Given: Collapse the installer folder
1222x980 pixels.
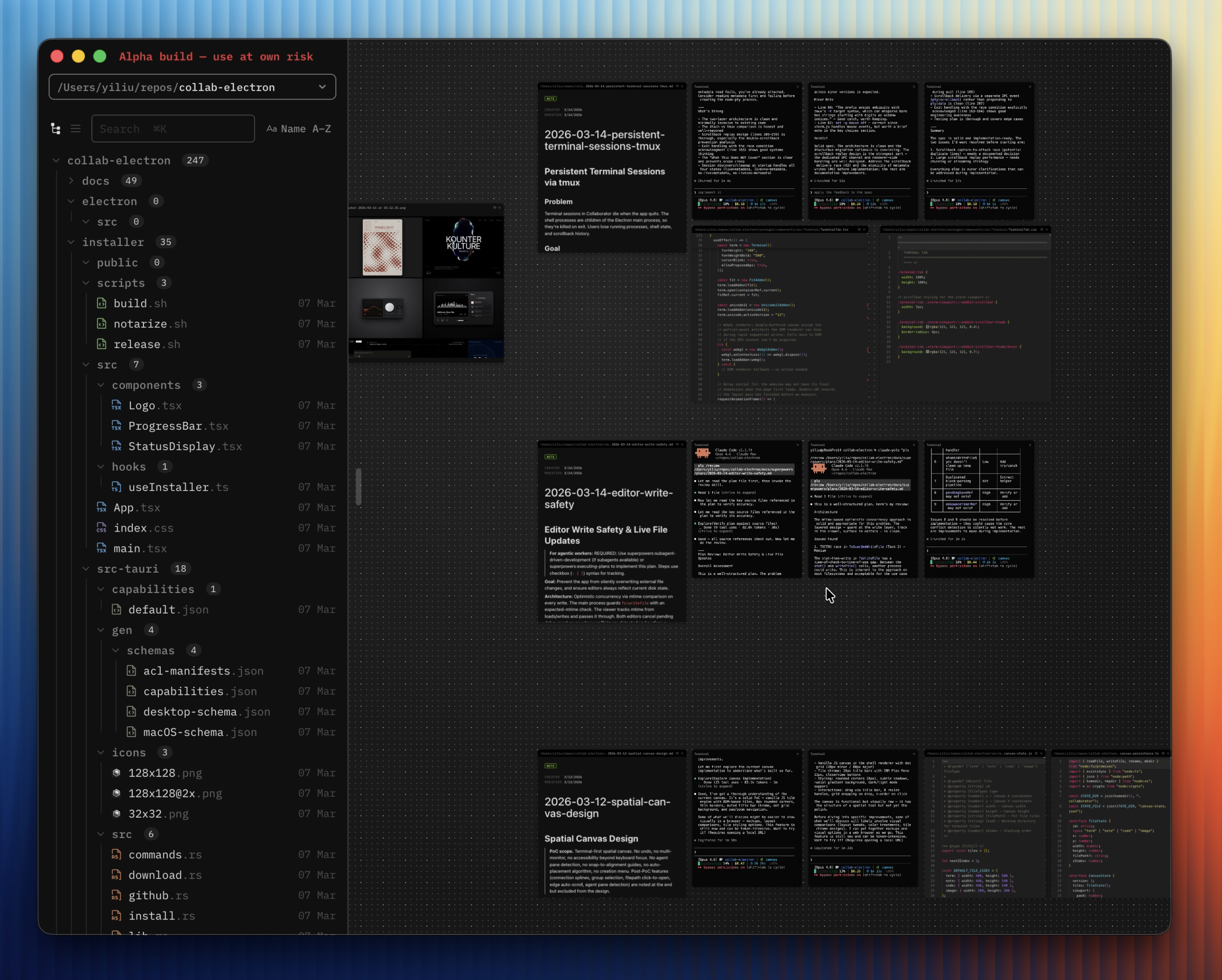Looking at the screenshot, I should (x=71, y=242).
